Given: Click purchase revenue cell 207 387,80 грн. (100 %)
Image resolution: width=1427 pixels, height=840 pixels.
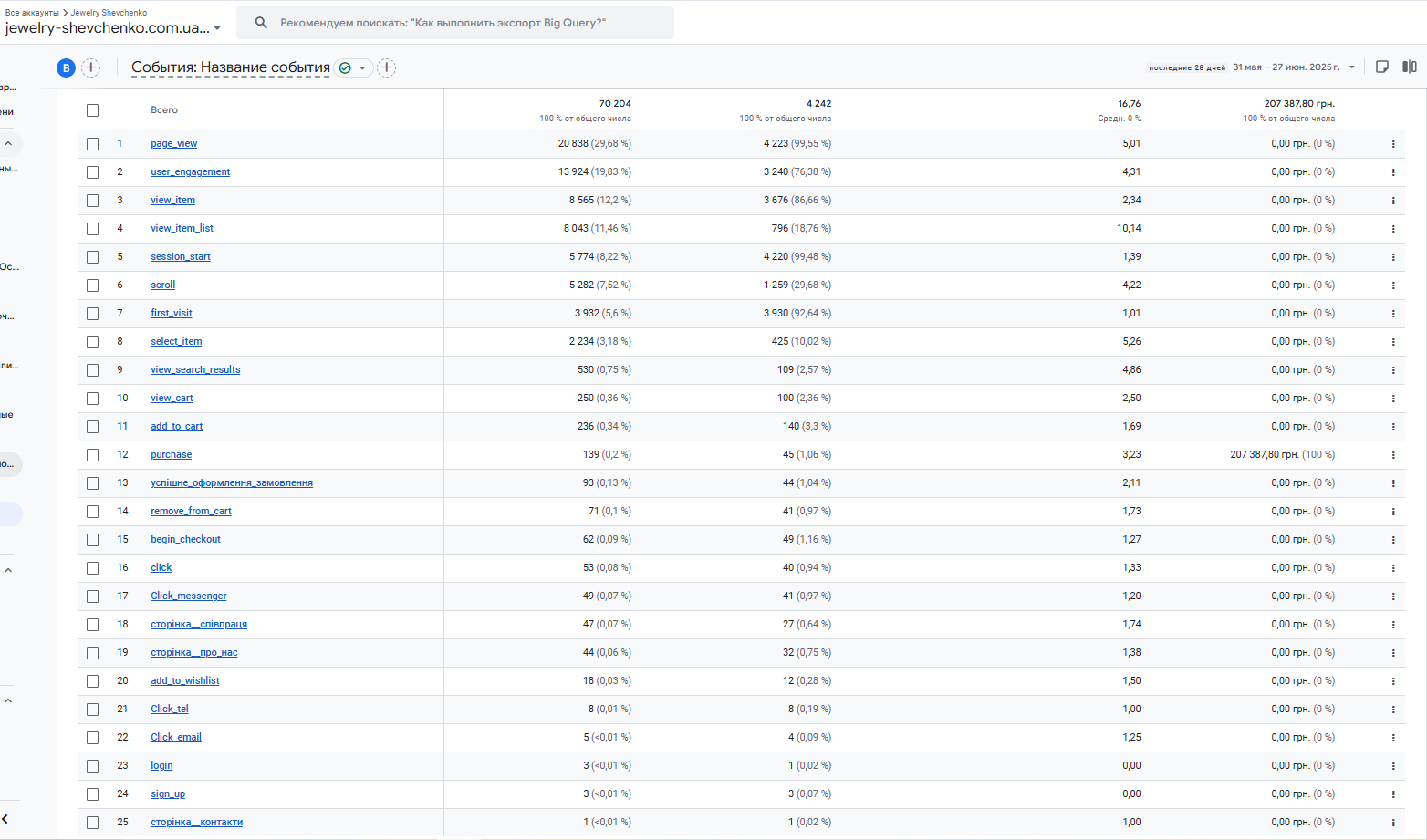Looking at the screenshot, I should [1282, 455].
